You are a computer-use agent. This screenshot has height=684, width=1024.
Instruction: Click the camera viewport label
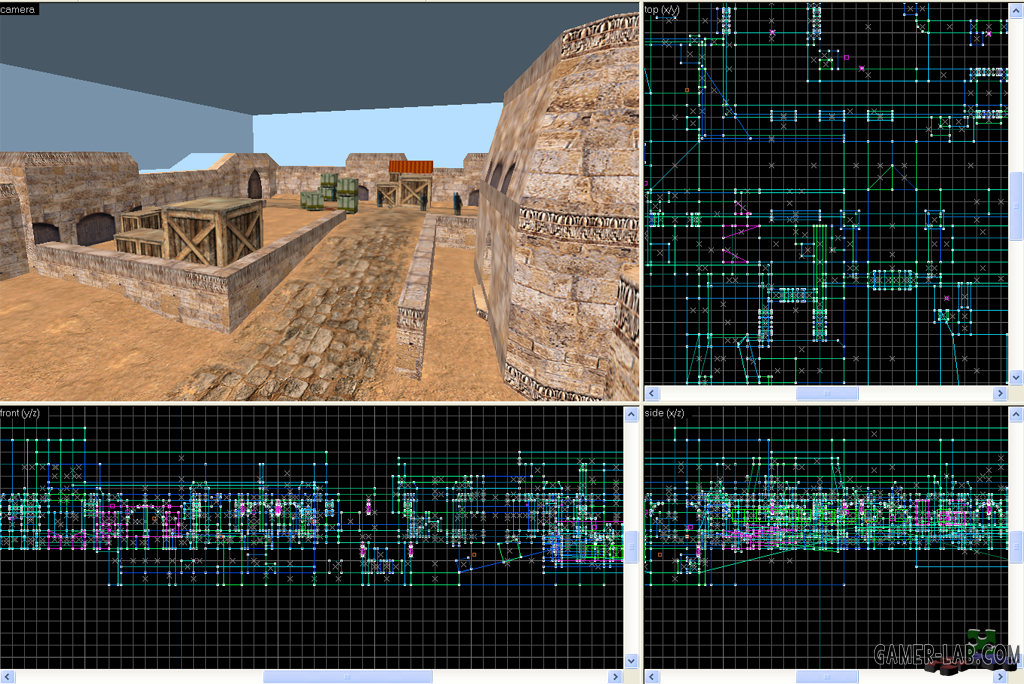click(18, 9)
